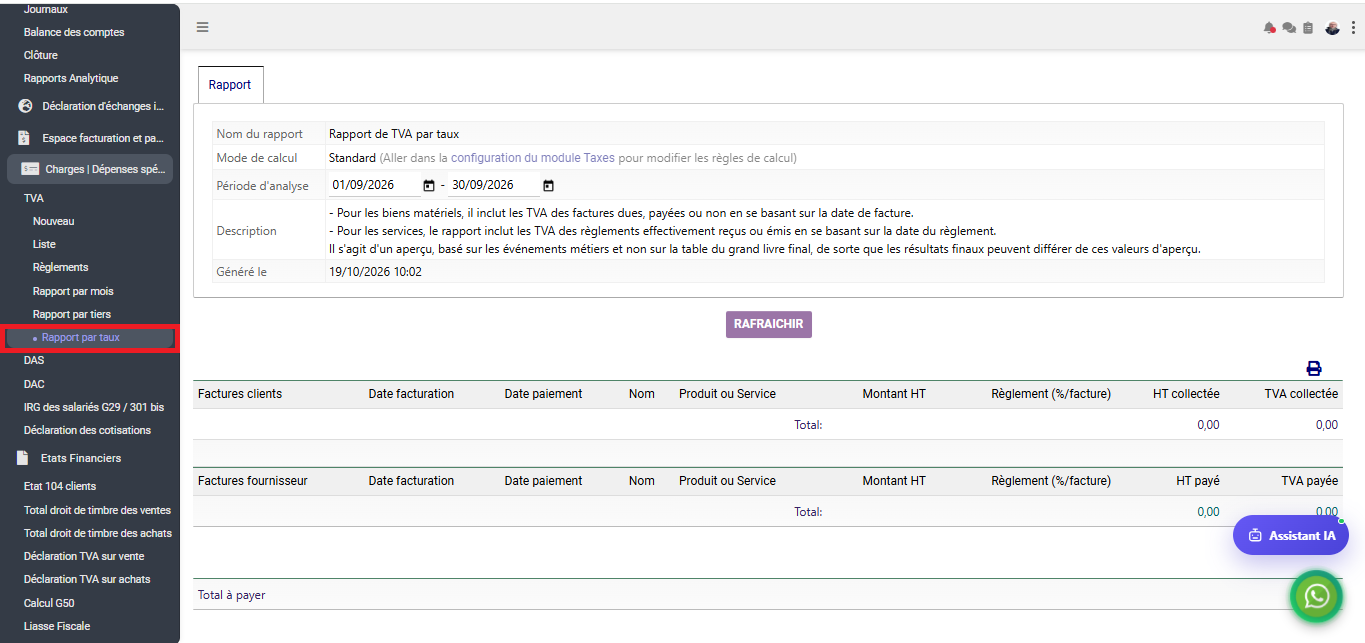Open Rapport par tiers in sidebar
This screenshot has height=643, width=1365.
(72, 314)
